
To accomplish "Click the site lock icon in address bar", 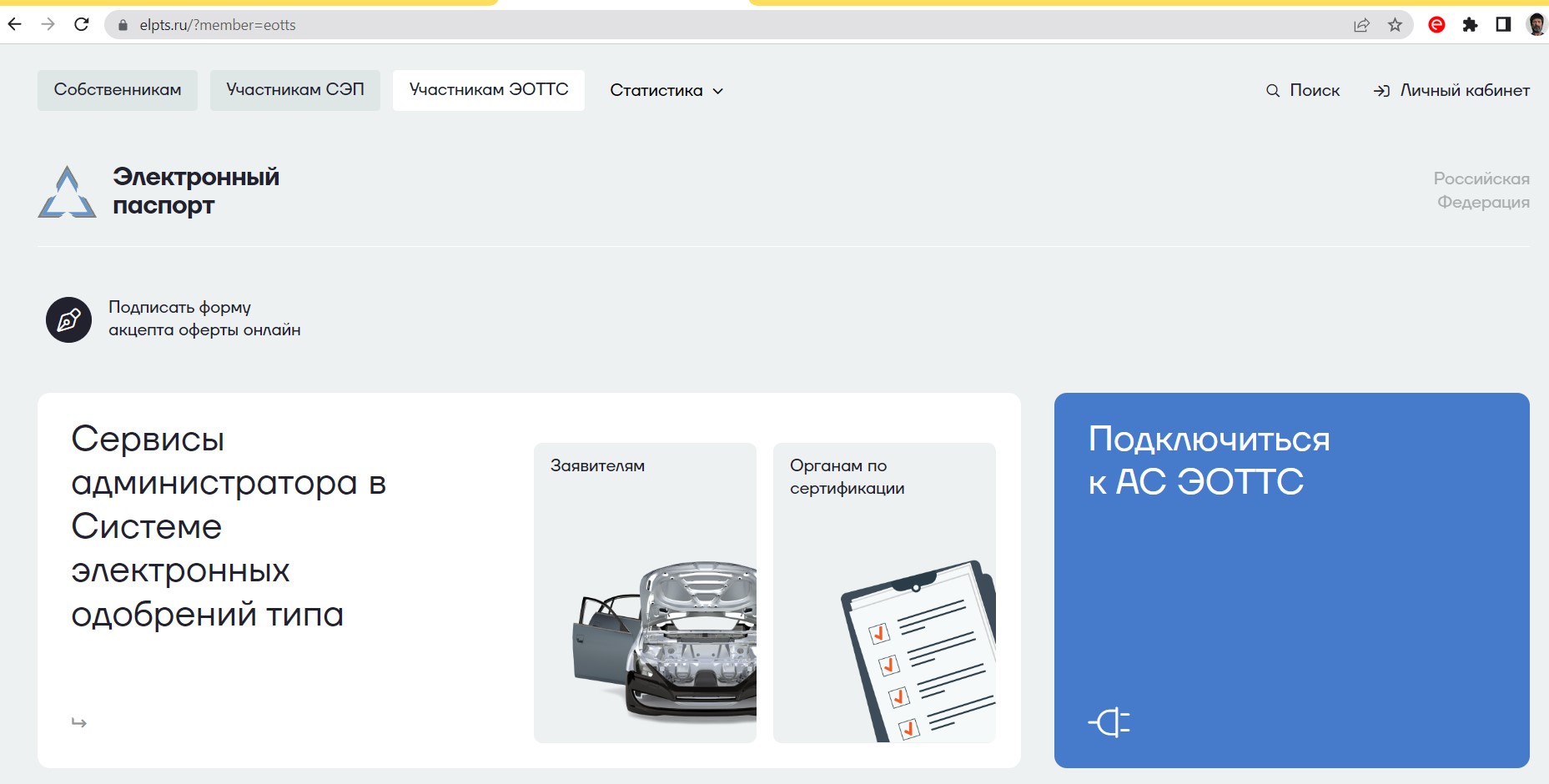I will coord(123,25).
